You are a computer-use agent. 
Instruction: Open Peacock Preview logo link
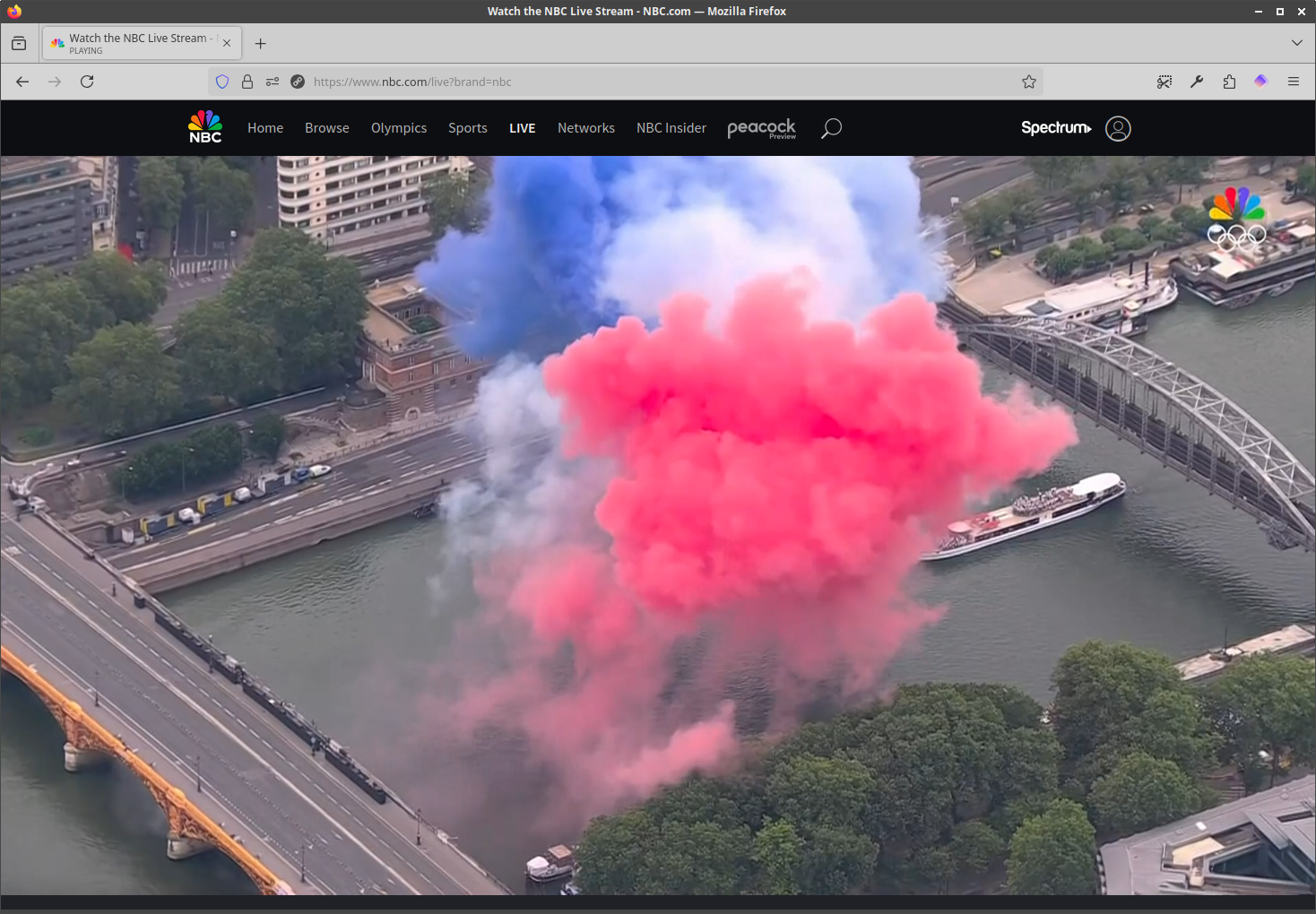tap(761, 128)
